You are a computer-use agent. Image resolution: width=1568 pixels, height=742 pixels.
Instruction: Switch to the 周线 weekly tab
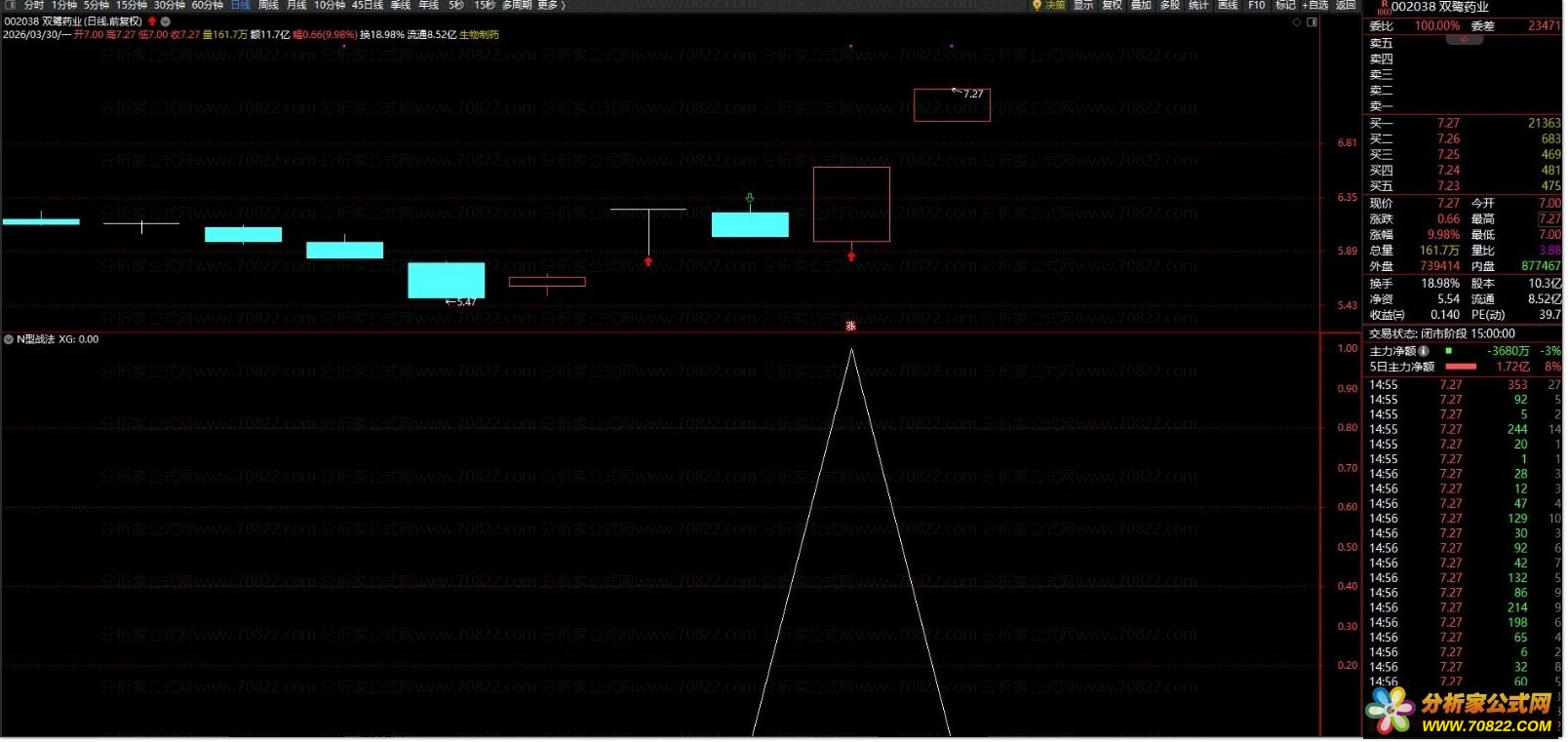pos(268,6)
